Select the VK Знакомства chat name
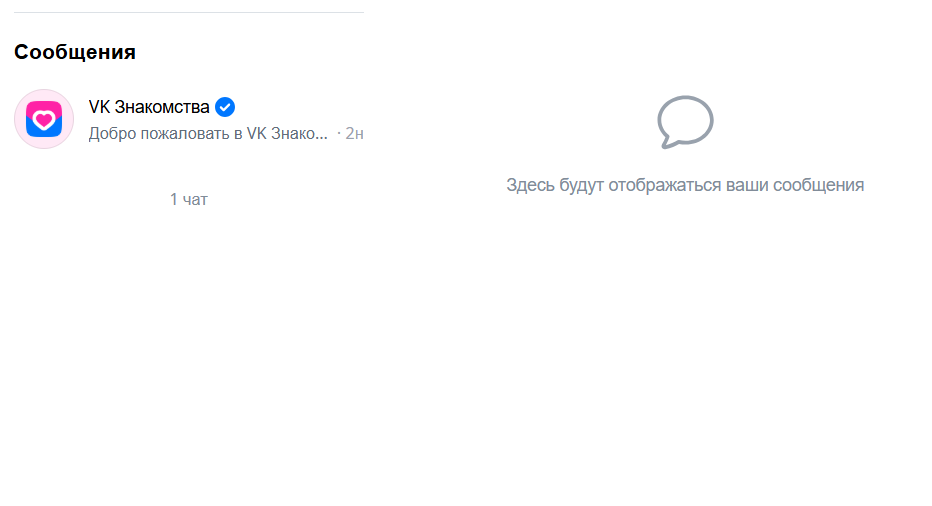932x506 pixels. click(149, 107)
